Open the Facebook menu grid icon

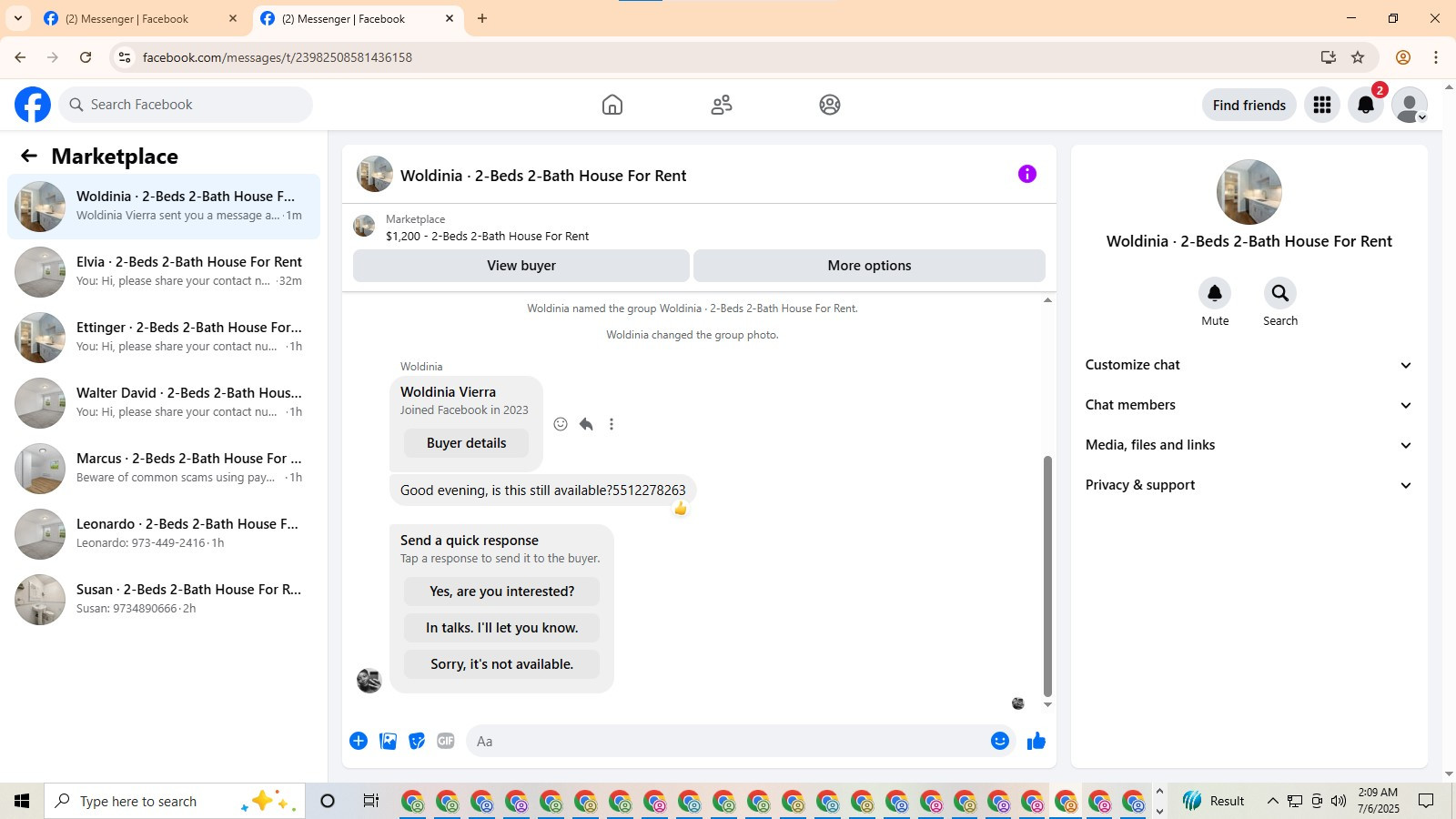pyautogui.click(x=1322, y=105)
